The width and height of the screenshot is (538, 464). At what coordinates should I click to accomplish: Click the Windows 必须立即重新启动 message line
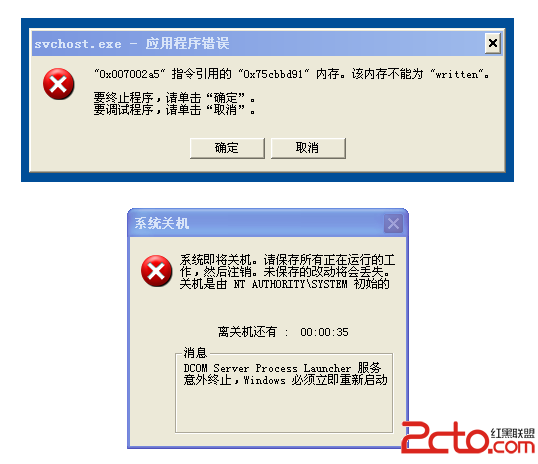pyautogui.click(x=316, y=380)
